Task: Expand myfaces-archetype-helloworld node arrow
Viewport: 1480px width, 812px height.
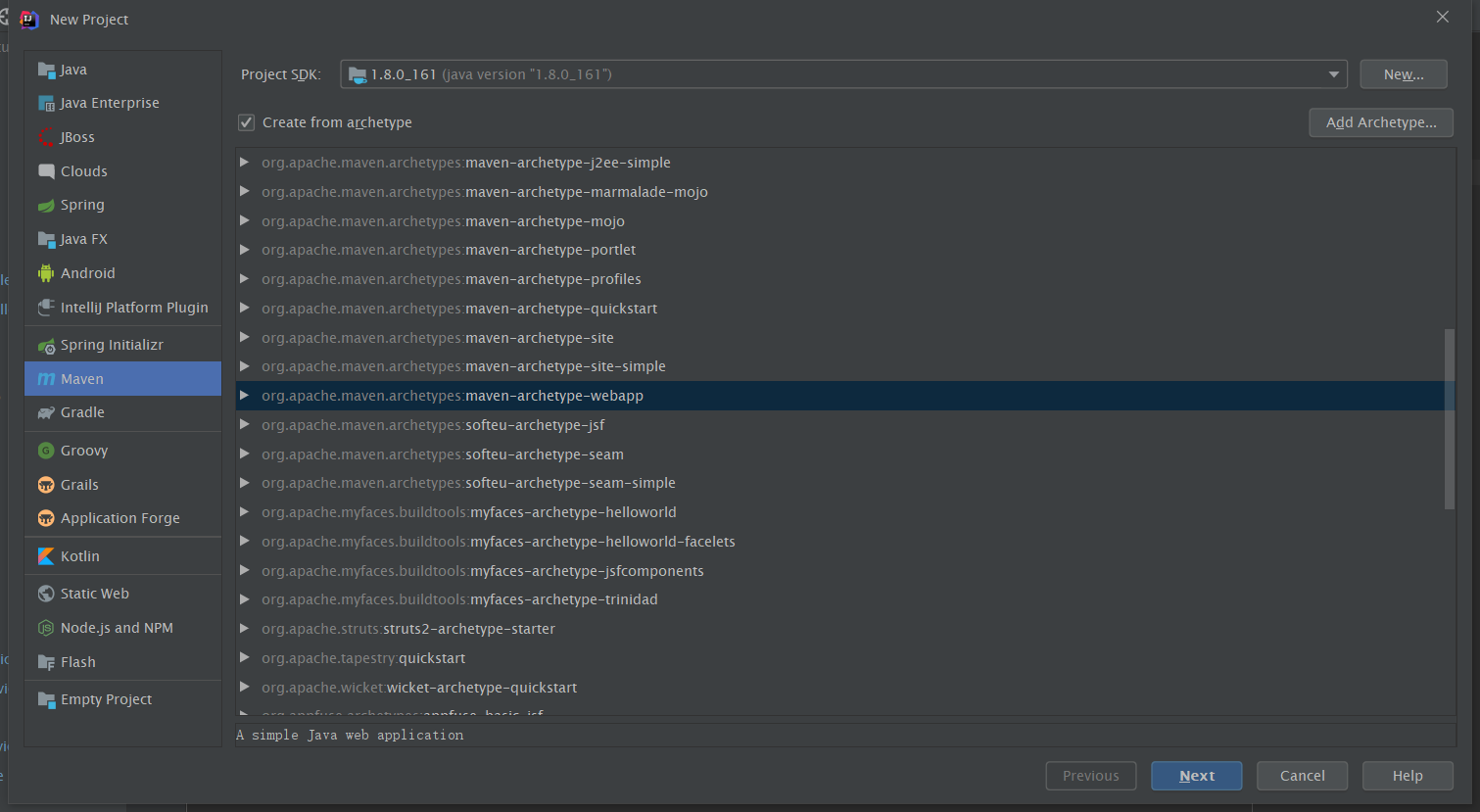Action: [245, 512]
